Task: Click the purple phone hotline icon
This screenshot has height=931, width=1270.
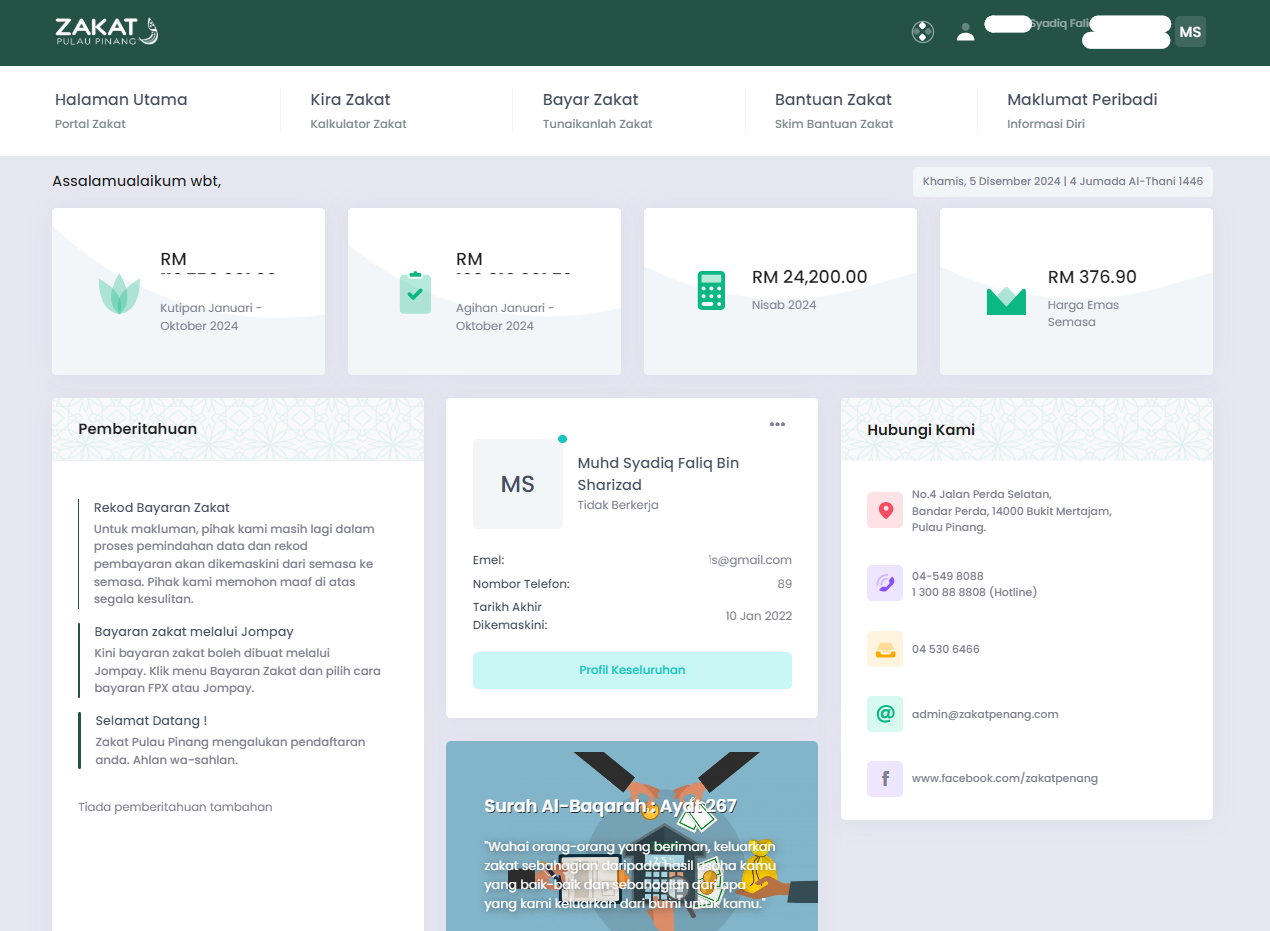Action: 885,583
